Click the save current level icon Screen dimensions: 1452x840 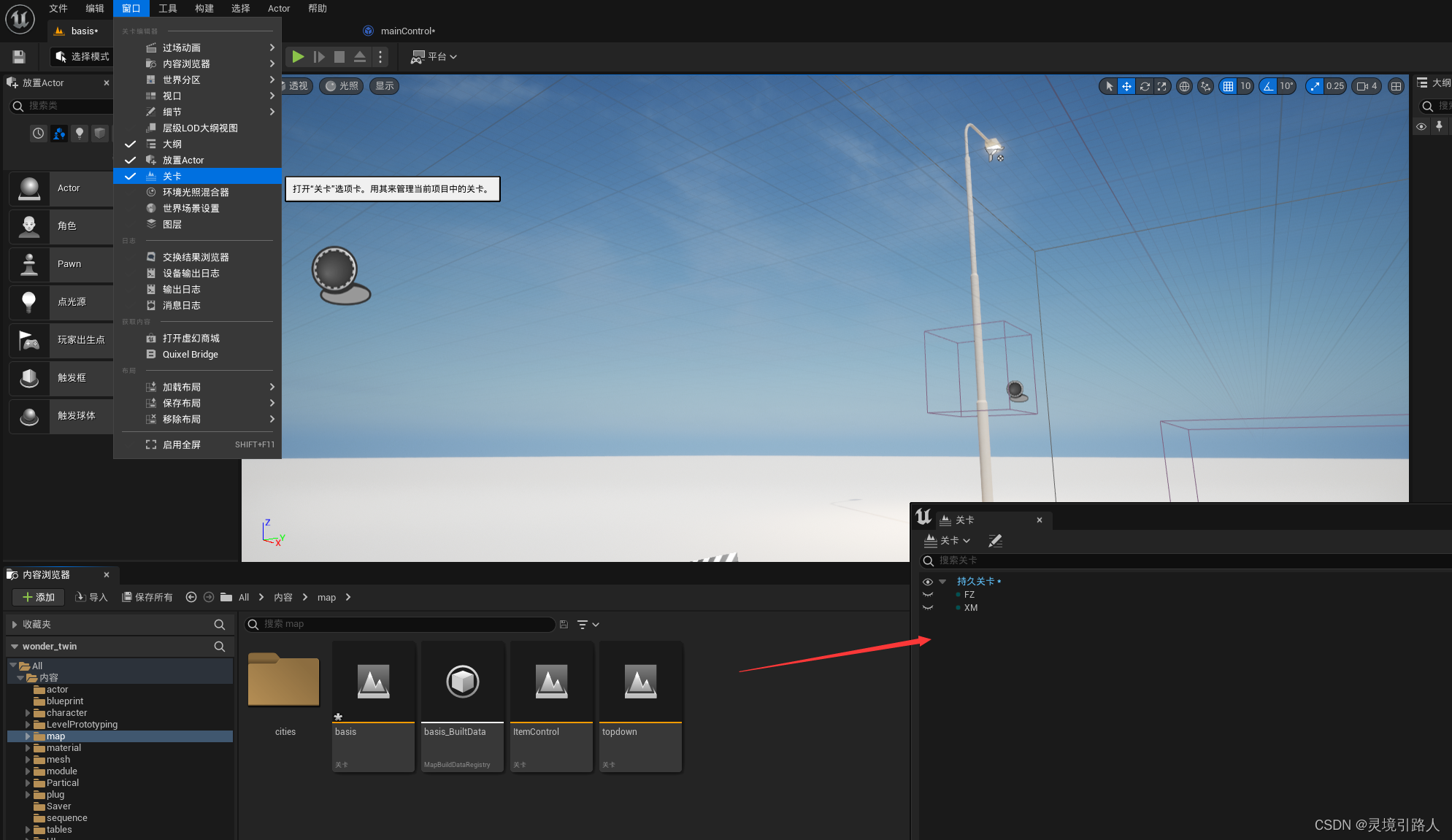[19, 56]
